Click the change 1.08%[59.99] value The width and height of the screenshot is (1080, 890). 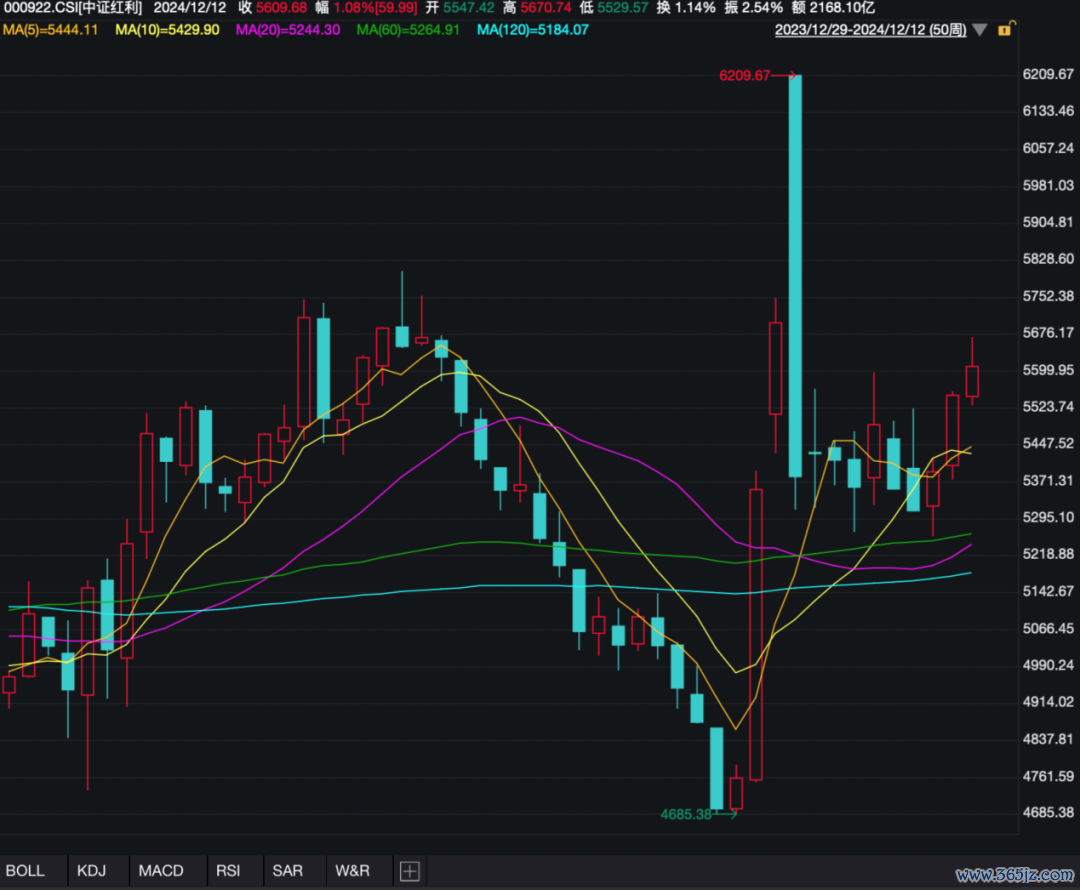click(375, 8)
